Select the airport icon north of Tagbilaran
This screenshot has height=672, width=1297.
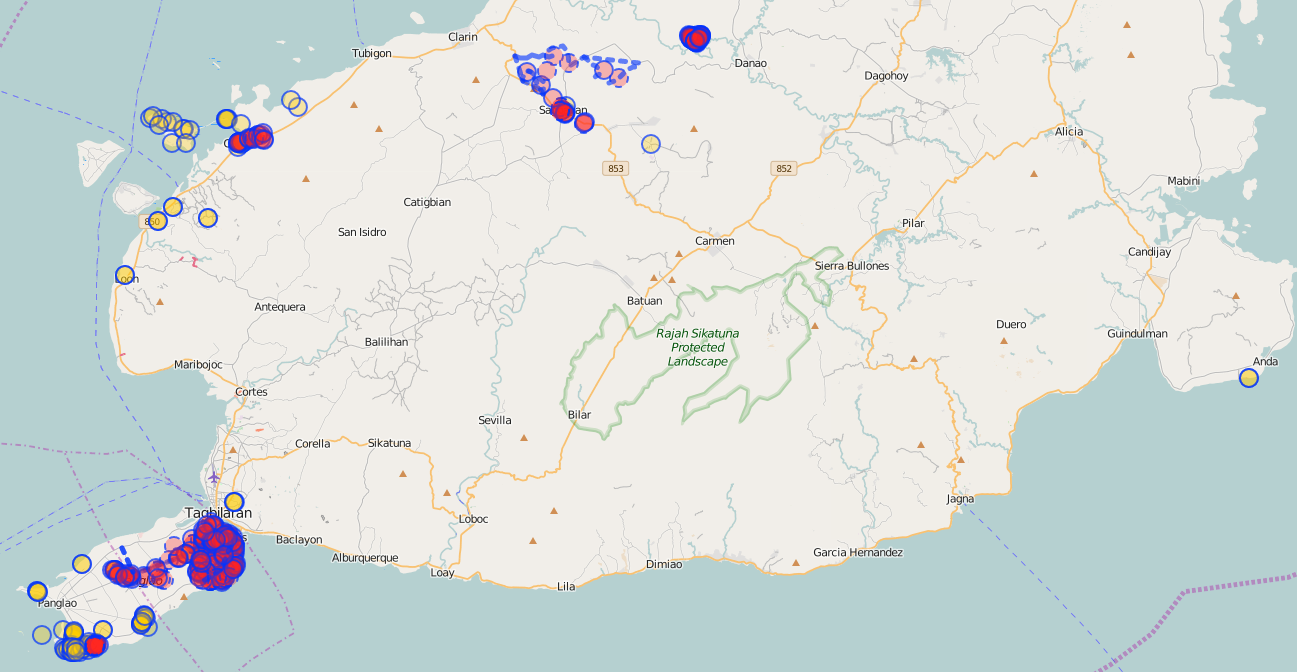pyautogui.click(x=214, y=476)
